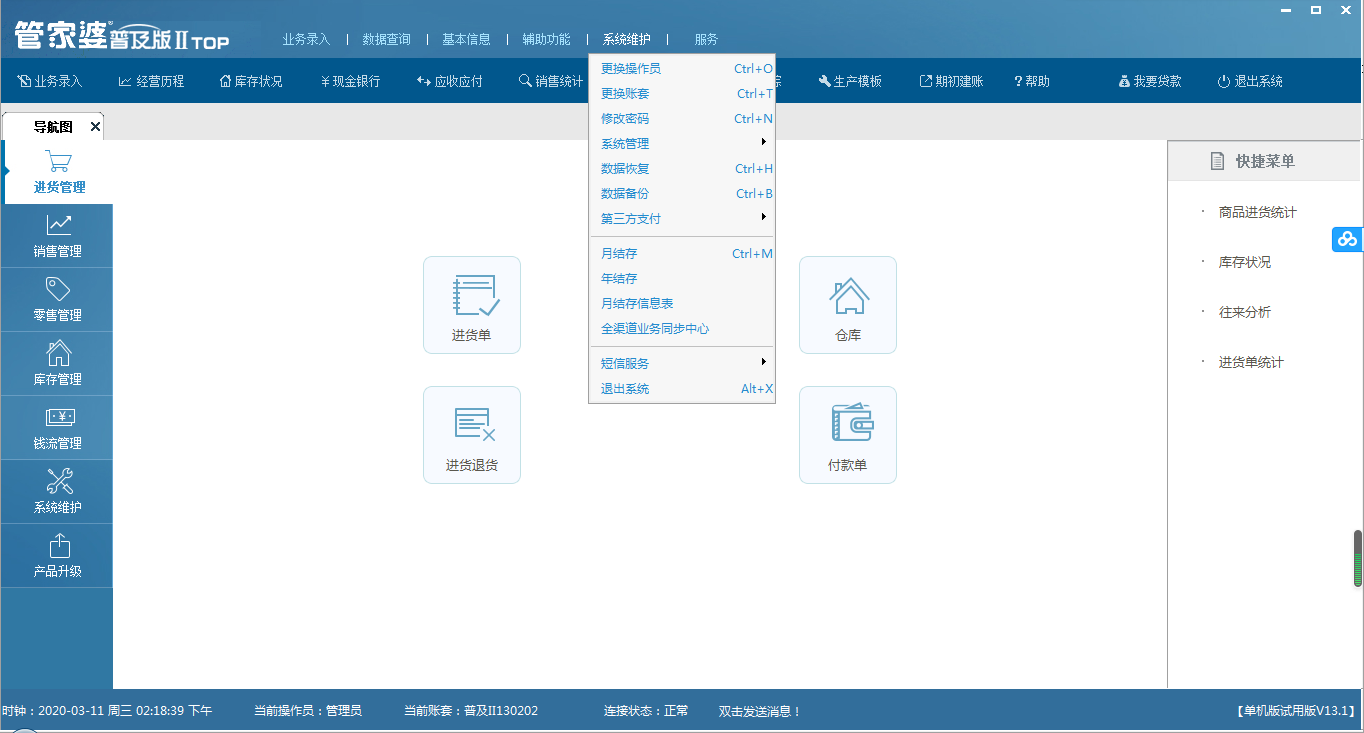Open the 付款单 payment order icon
The height and width of the screenshot is (733, 1364).
pyautogui.click(x=847, y=434)
